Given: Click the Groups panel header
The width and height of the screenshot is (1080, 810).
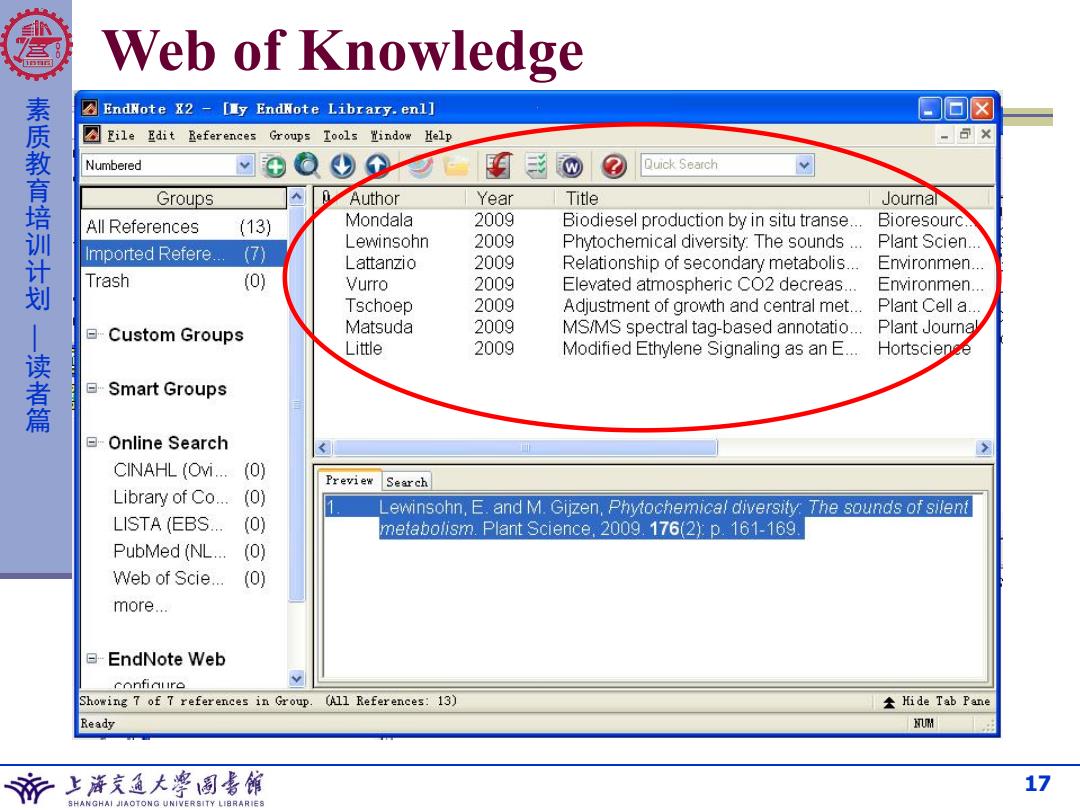Looking at the screenshot, I should pyautogui.click(x=184, y=198).
